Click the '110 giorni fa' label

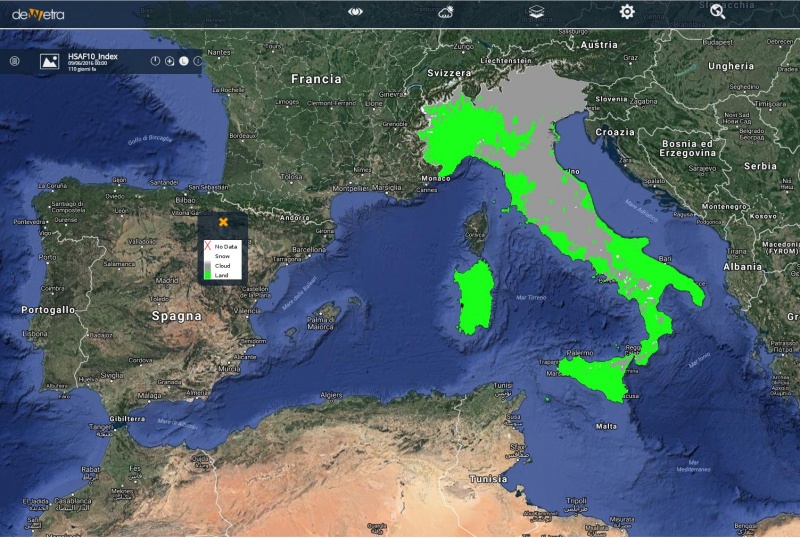tap(82, 69)
